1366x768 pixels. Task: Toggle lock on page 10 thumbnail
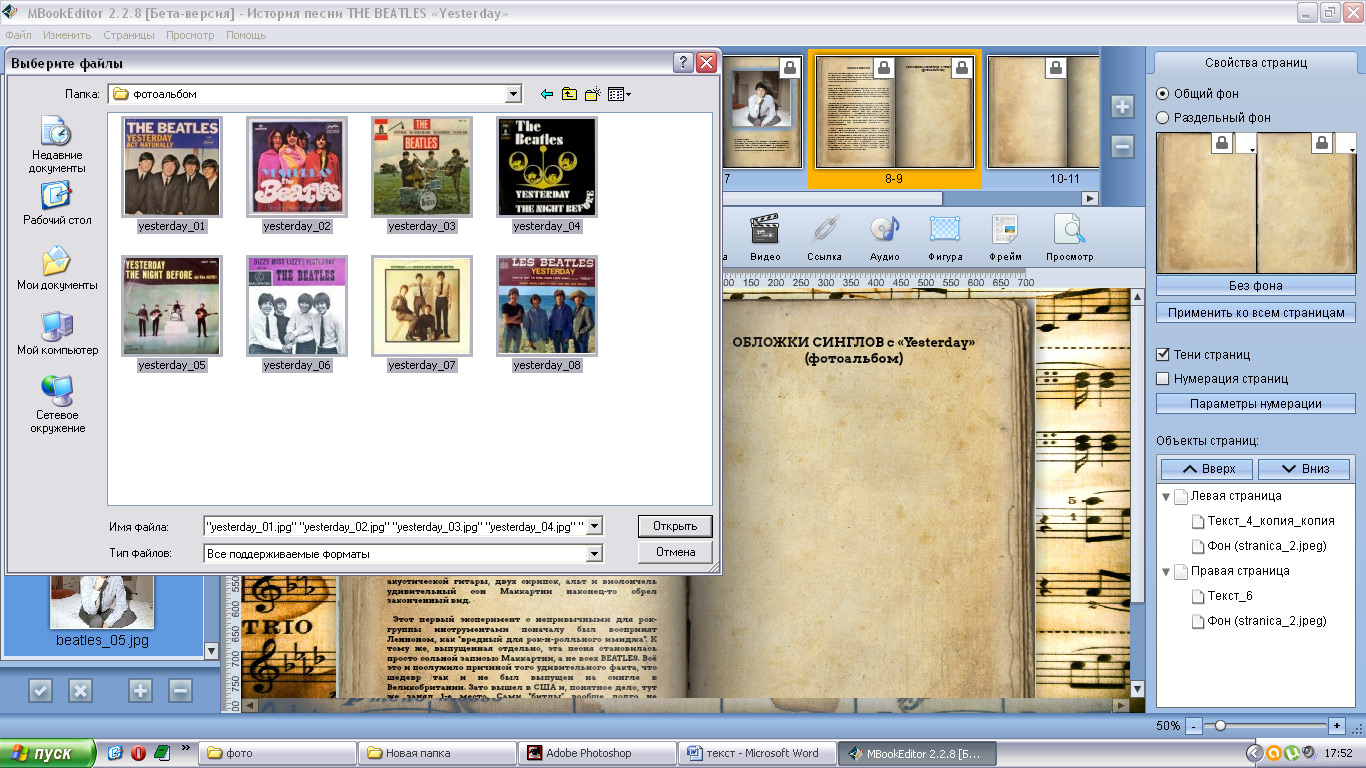coord(1056,68)
